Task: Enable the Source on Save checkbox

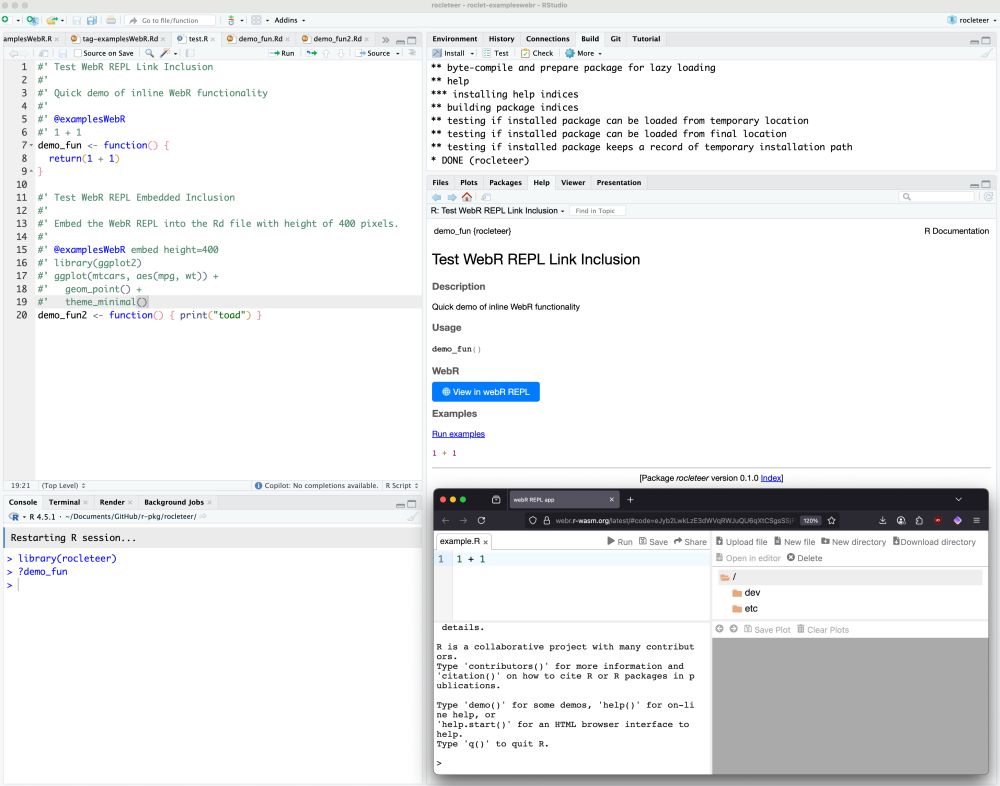Action: click(79, 53)
